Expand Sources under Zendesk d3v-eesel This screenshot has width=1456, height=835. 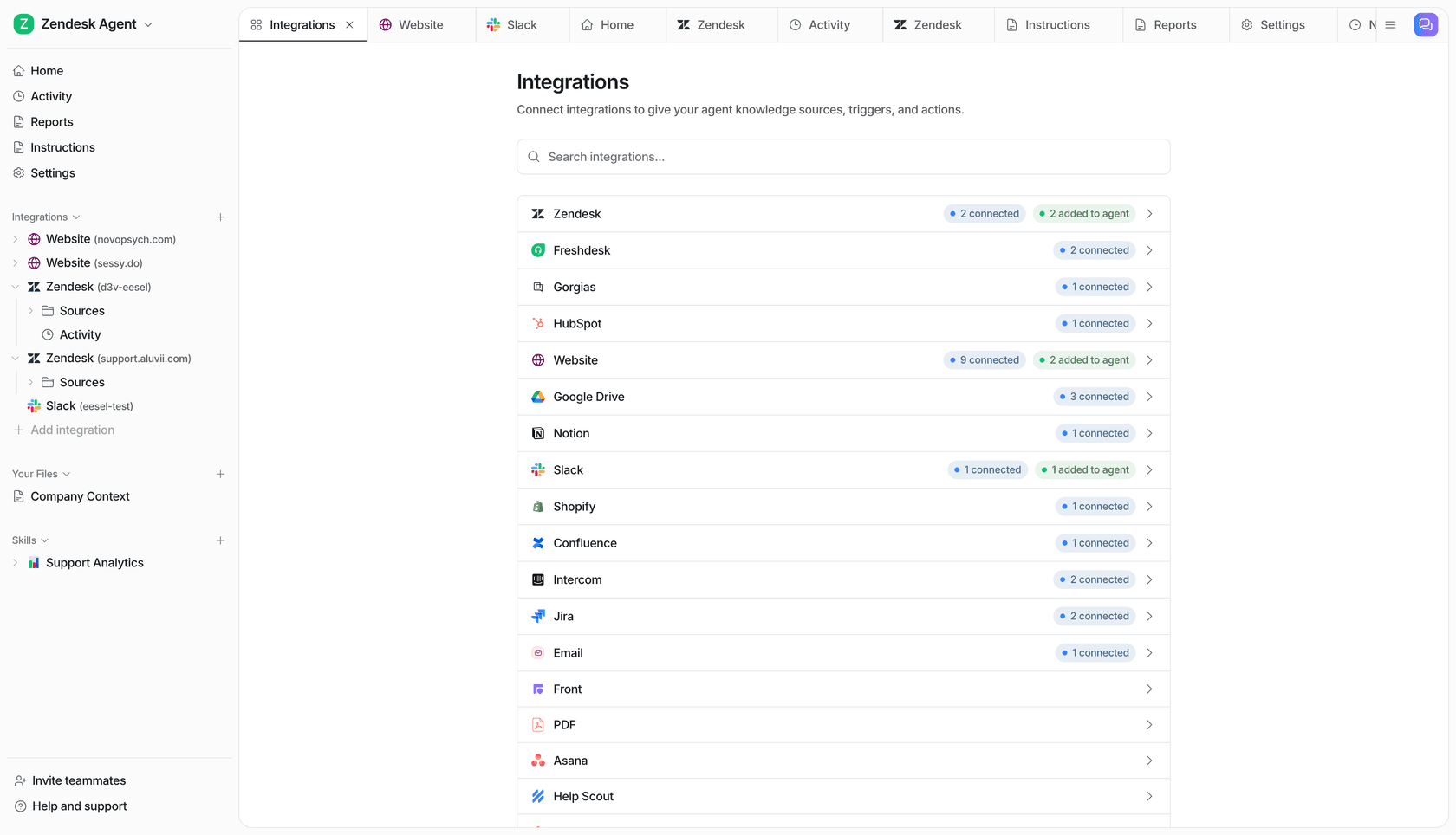pos(31,311)
